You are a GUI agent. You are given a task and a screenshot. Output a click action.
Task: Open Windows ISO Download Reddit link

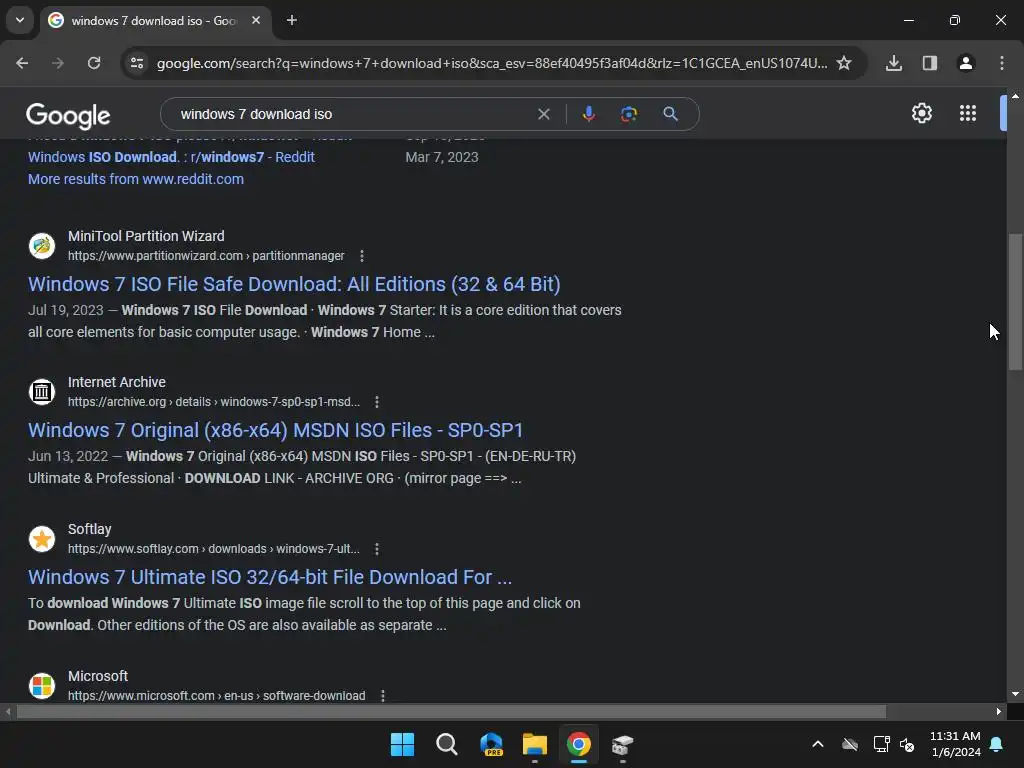pyautogui.click(x=171, y=157)
